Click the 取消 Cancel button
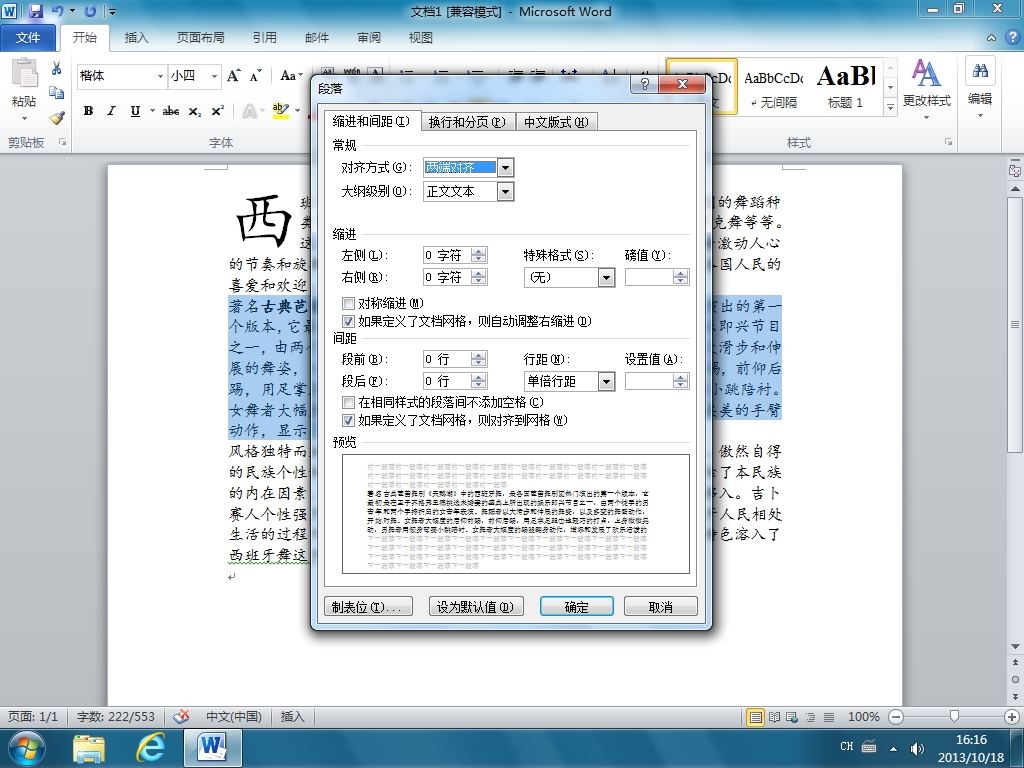 (x=661, y=607)
